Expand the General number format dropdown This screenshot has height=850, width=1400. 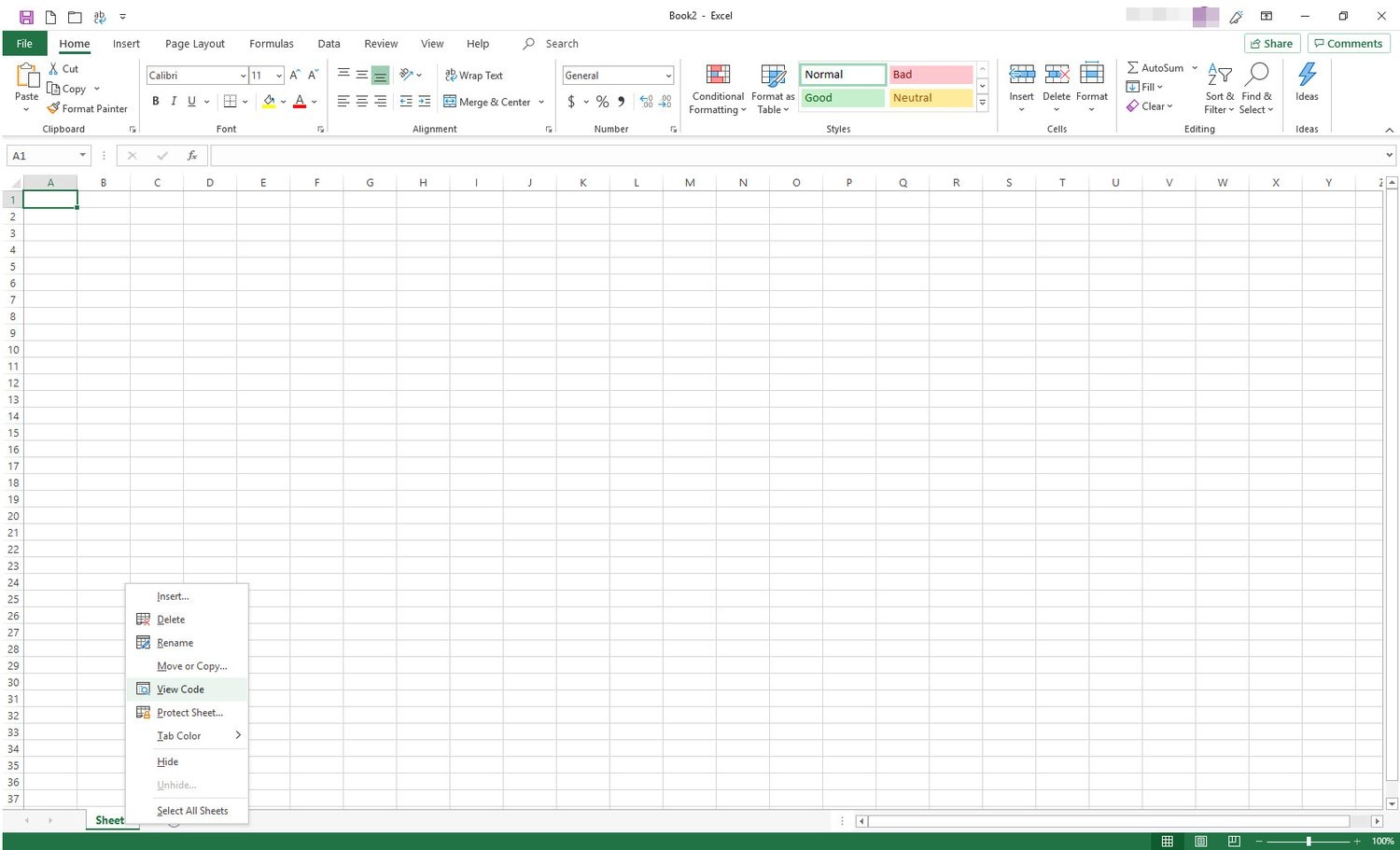point(668,76)
